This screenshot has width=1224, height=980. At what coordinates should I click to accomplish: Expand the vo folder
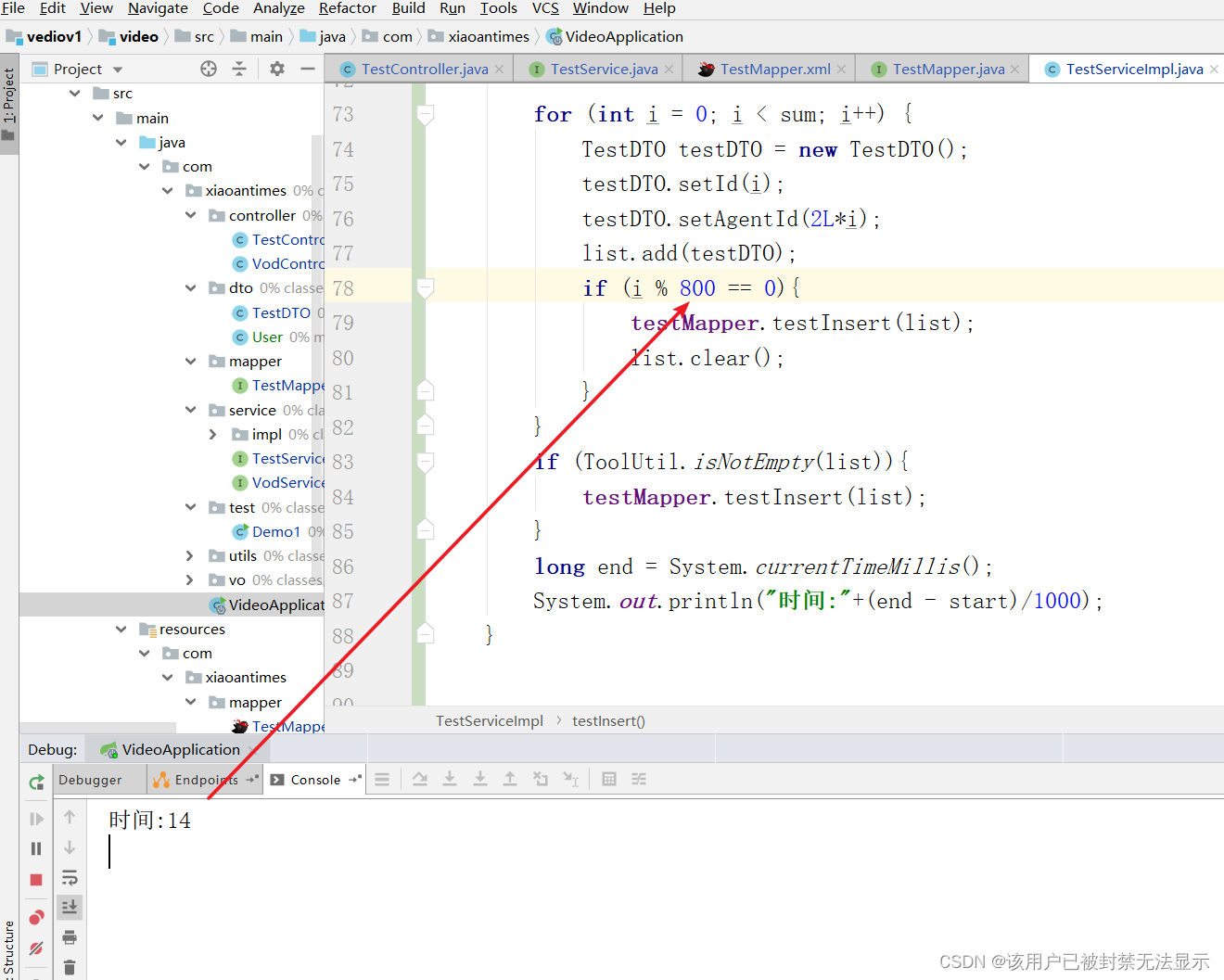(190, 580)
